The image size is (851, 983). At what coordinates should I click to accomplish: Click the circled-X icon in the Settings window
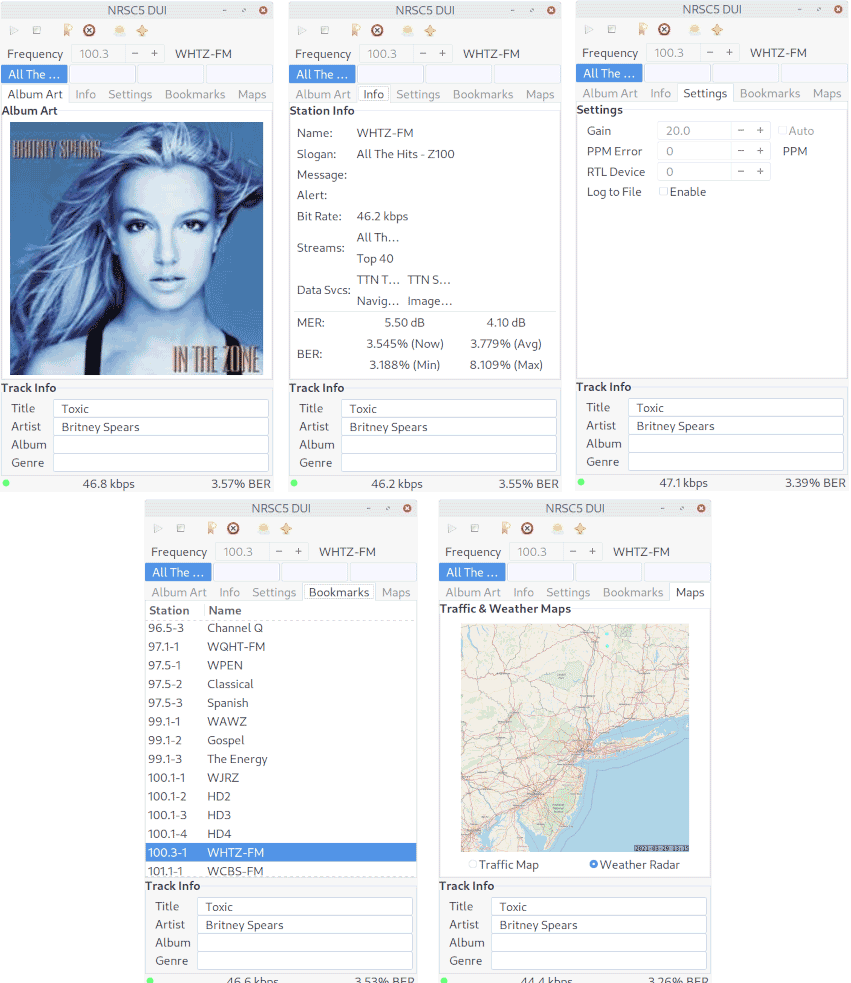click(664, 29)
